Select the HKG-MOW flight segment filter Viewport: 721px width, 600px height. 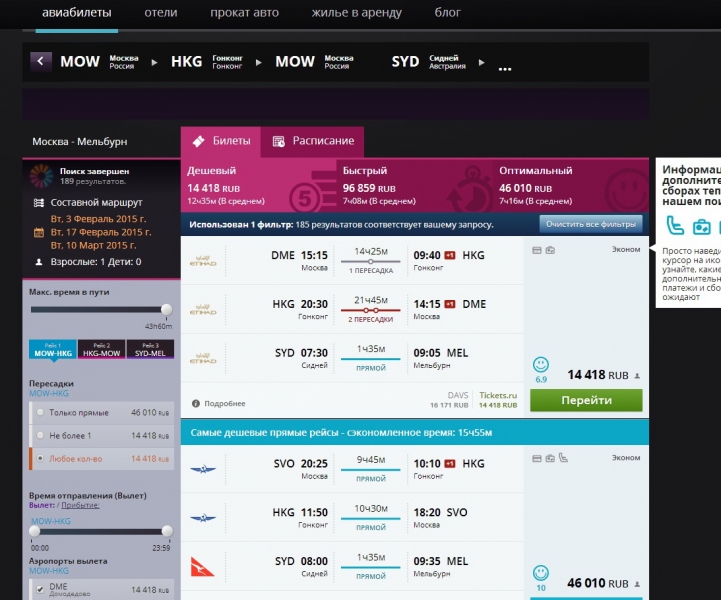[101, 350]
